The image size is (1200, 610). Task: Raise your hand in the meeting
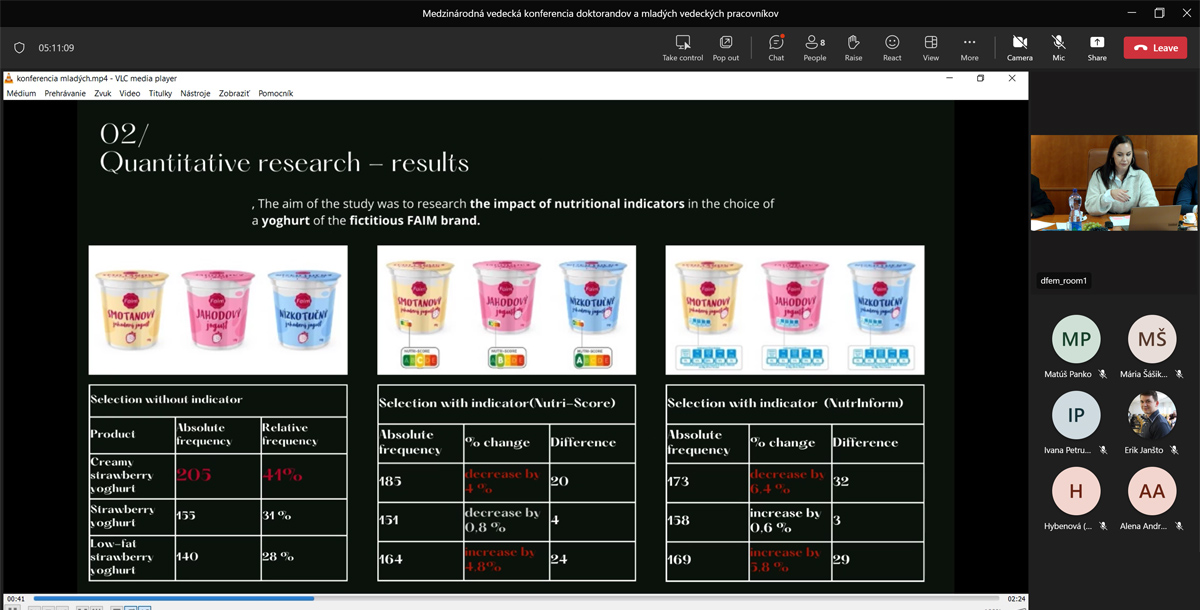(853, 47)
